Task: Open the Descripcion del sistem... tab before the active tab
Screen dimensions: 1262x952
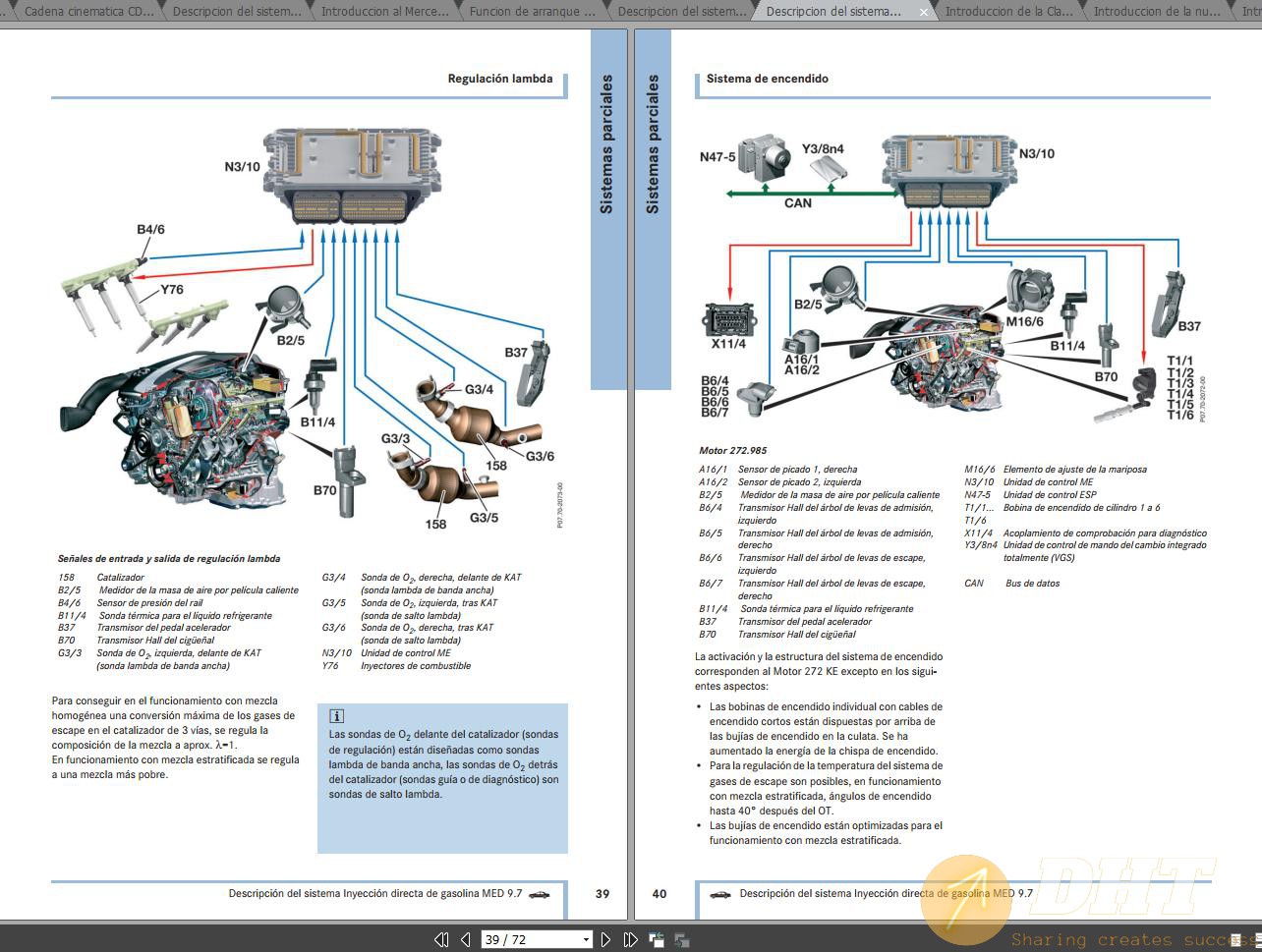Action: (x=681, y=12)
